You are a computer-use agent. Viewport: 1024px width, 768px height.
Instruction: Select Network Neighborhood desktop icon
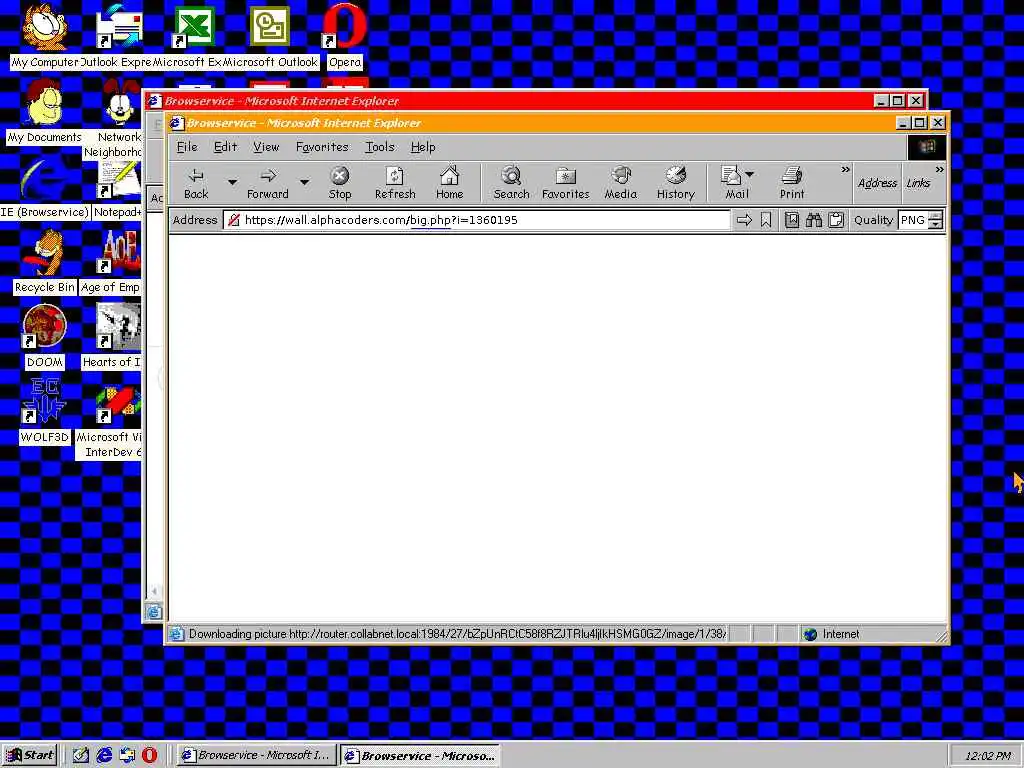pos(118,119)
